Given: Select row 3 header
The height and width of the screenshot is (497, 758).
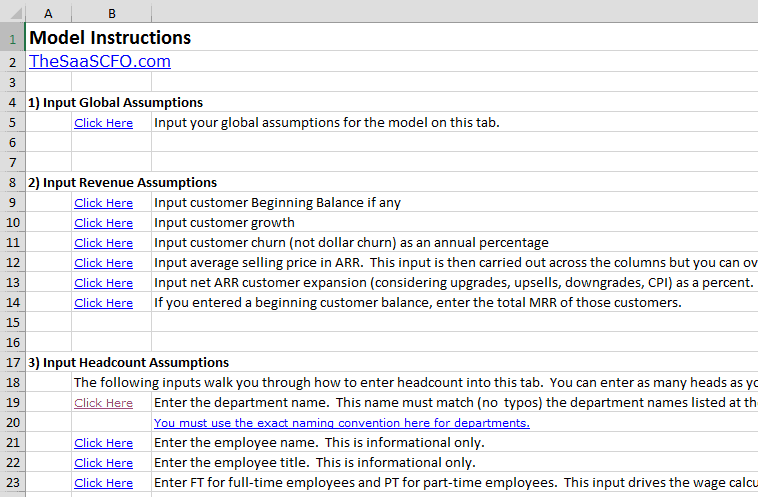Looking at the screenshot, I should (x=13, y=83).
